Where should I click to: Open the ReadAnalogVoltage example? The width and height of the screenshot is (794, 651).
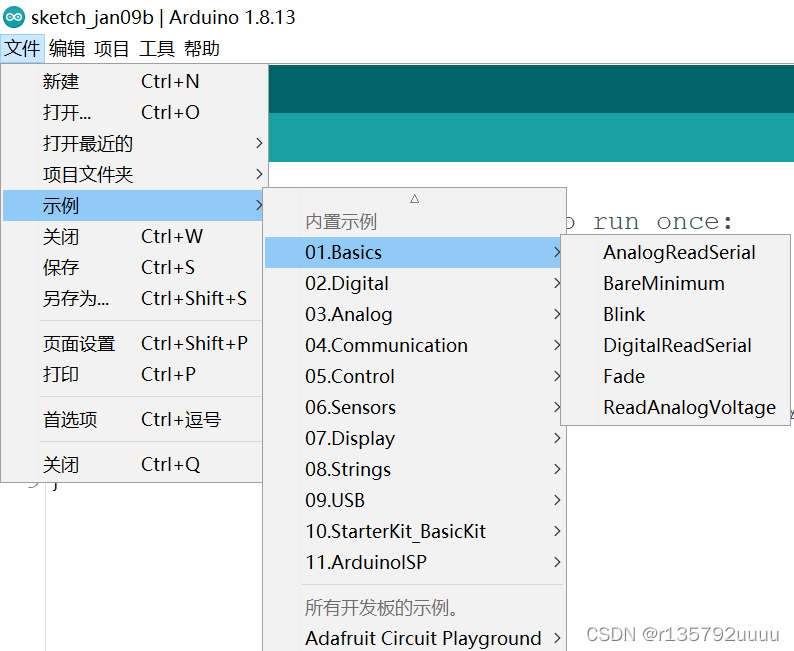676,407
